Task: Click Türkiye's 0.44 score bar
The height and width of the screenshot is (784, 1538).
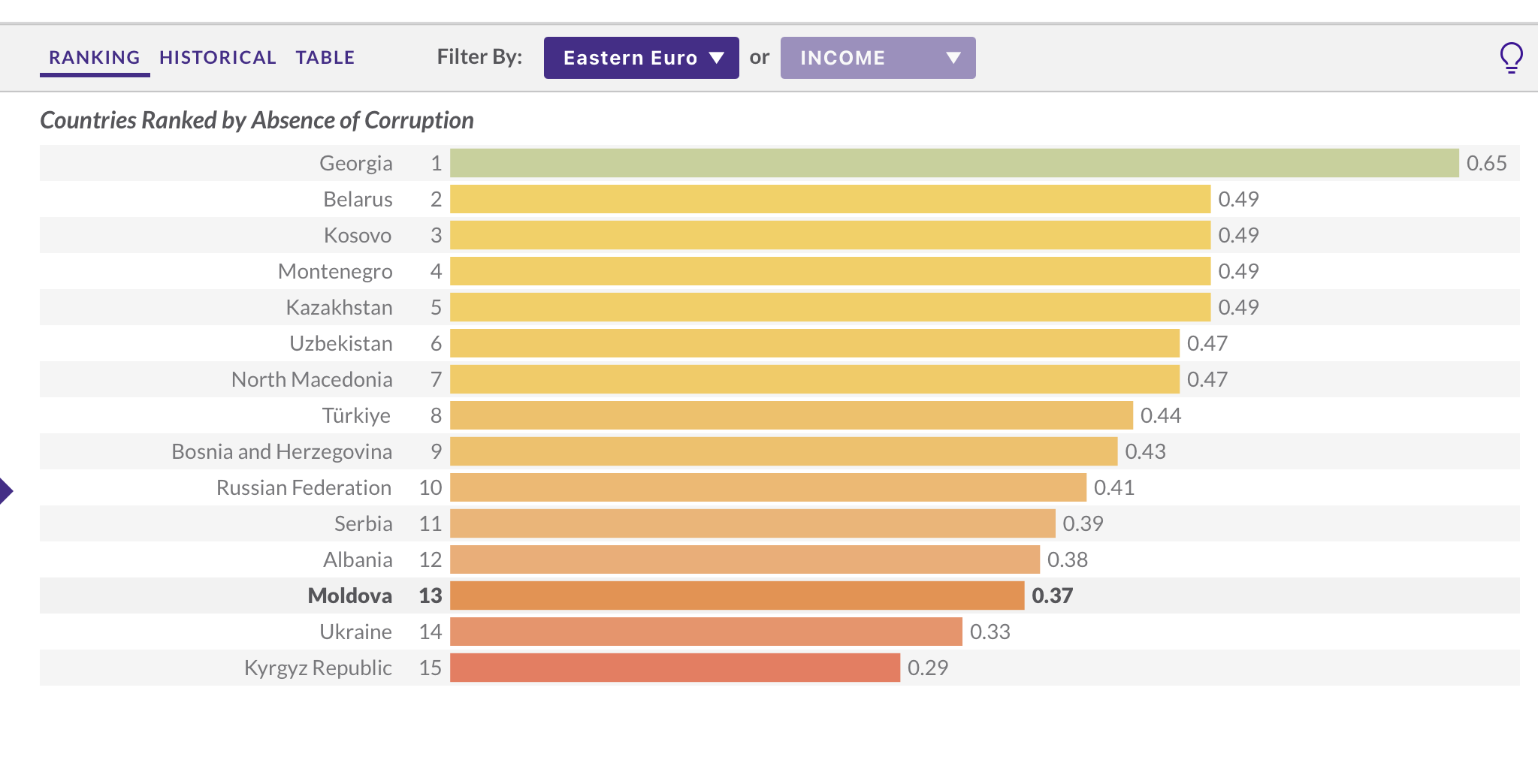Action: click(790, 415)
